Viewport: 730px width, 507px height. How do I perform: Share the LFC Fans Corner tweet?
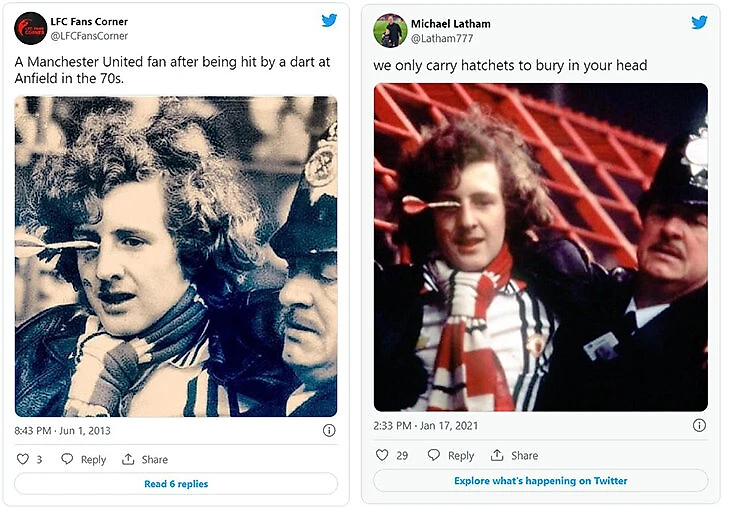point(145,459)
